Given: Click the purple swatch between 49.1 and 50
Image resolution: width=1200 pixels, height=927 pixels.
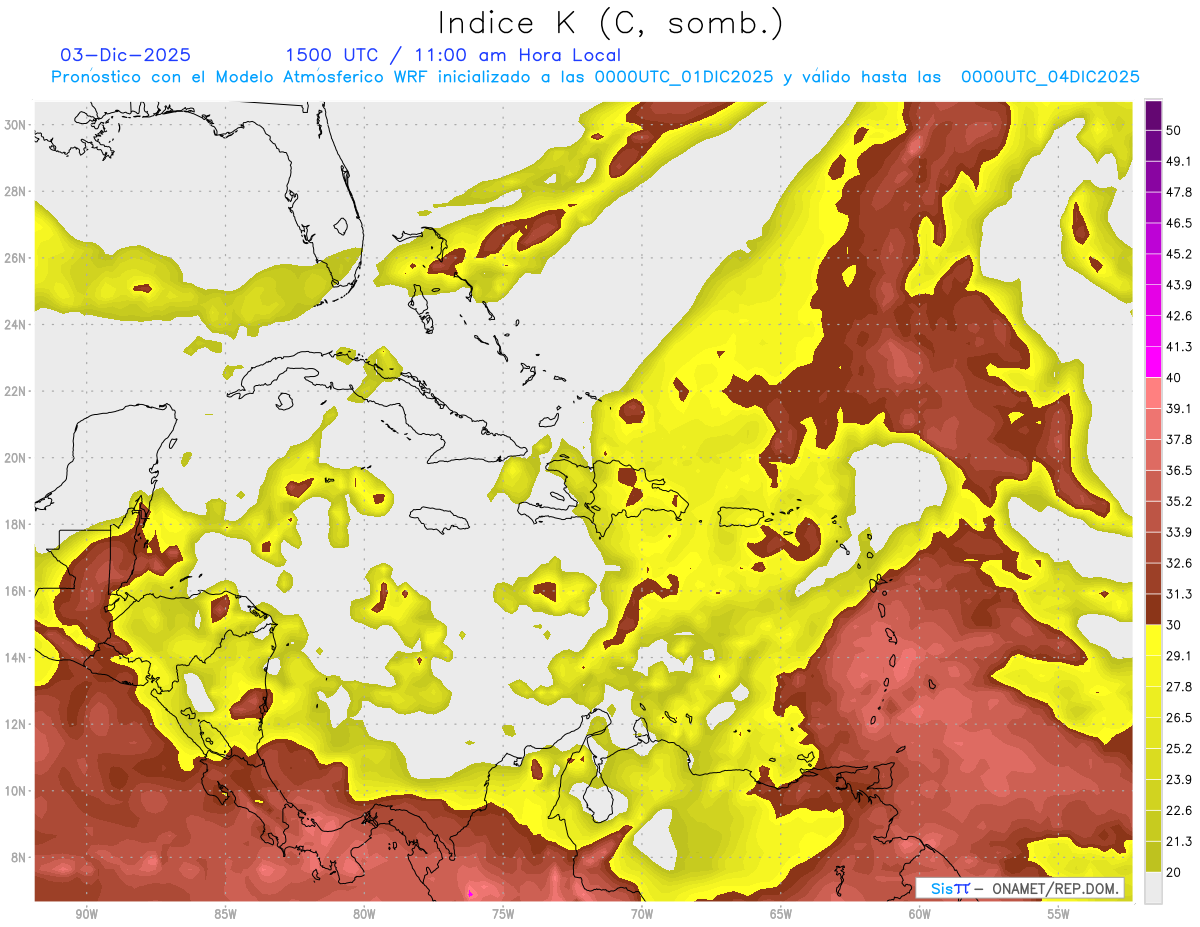Looking at the screenshot, I should 1153,146.
